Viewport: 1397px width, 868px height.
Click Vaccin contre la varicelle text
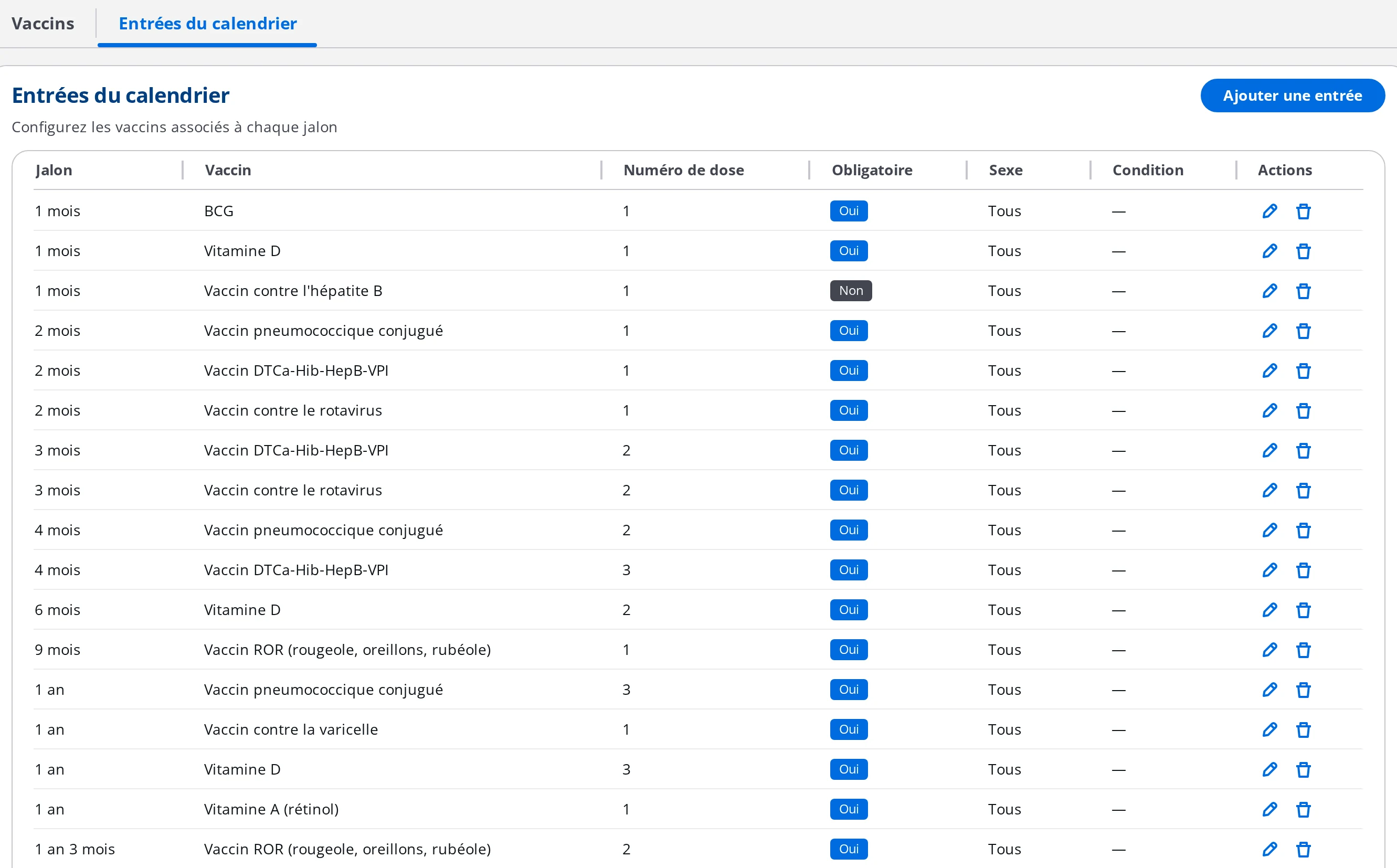pyautogui.click(x=290, y=729)
